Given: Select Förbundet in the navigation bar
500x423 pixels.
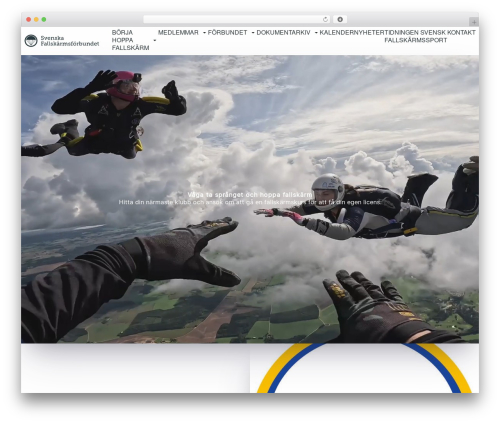Looking at the screenshot, I should pos(227,33).
